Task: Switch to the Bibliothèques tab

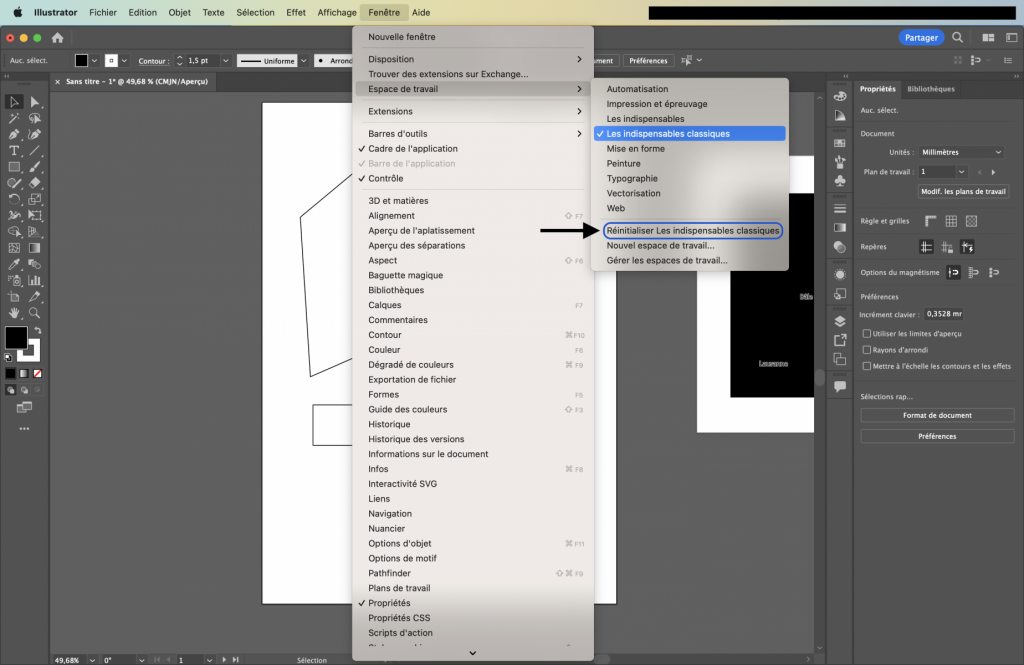Action: pyautogui.click(x=930, y=89)
